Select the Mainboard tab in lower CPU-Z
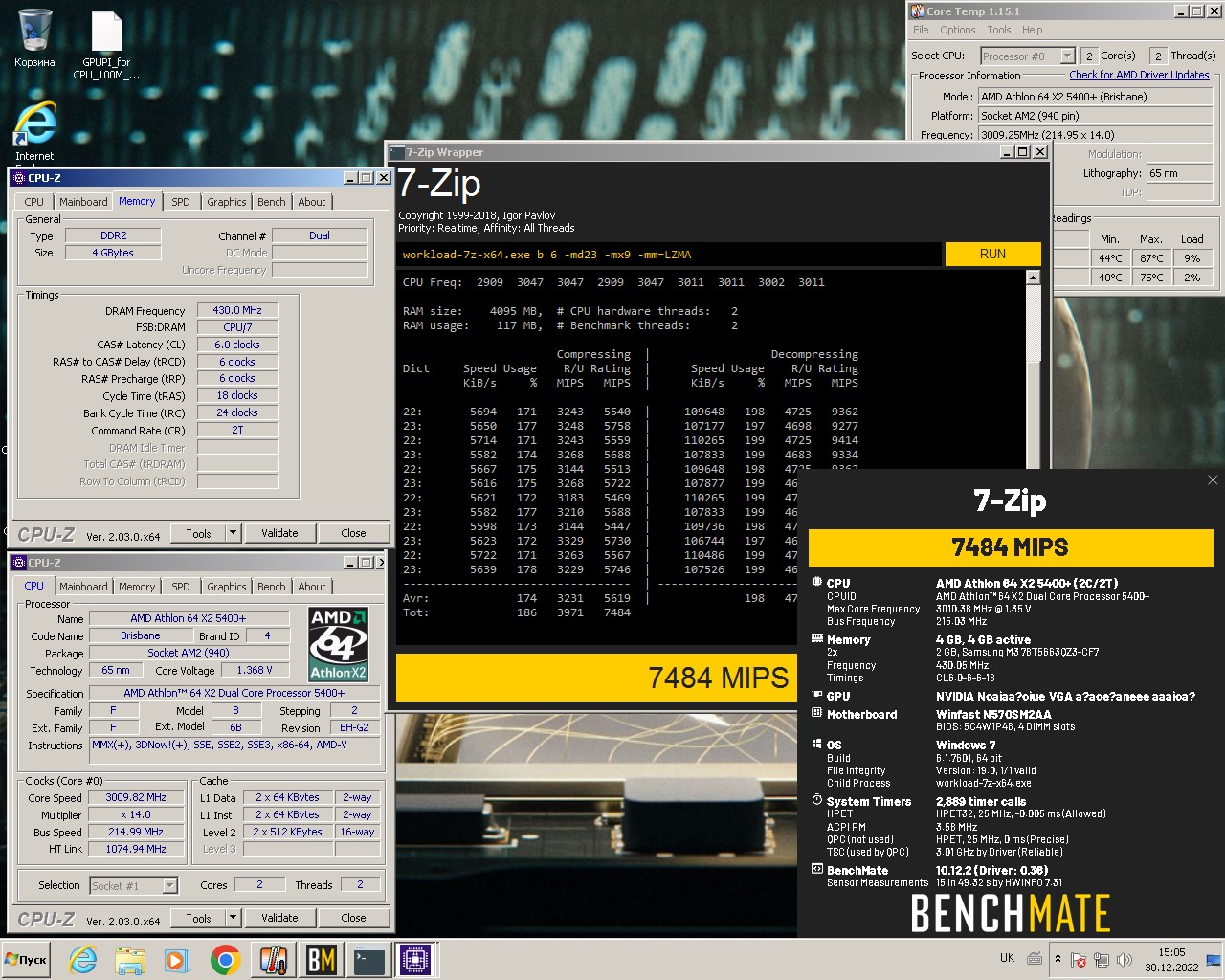The height and width of the screenshot is (980, 1225). point(83,587)
